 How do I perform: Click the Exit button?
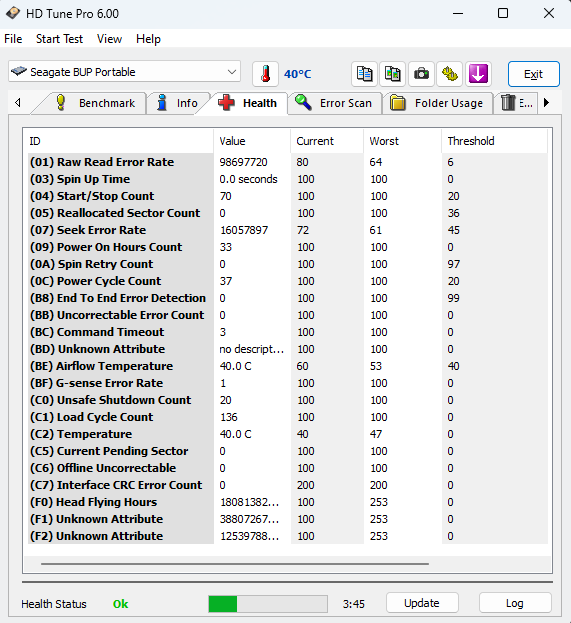point(534,74)
